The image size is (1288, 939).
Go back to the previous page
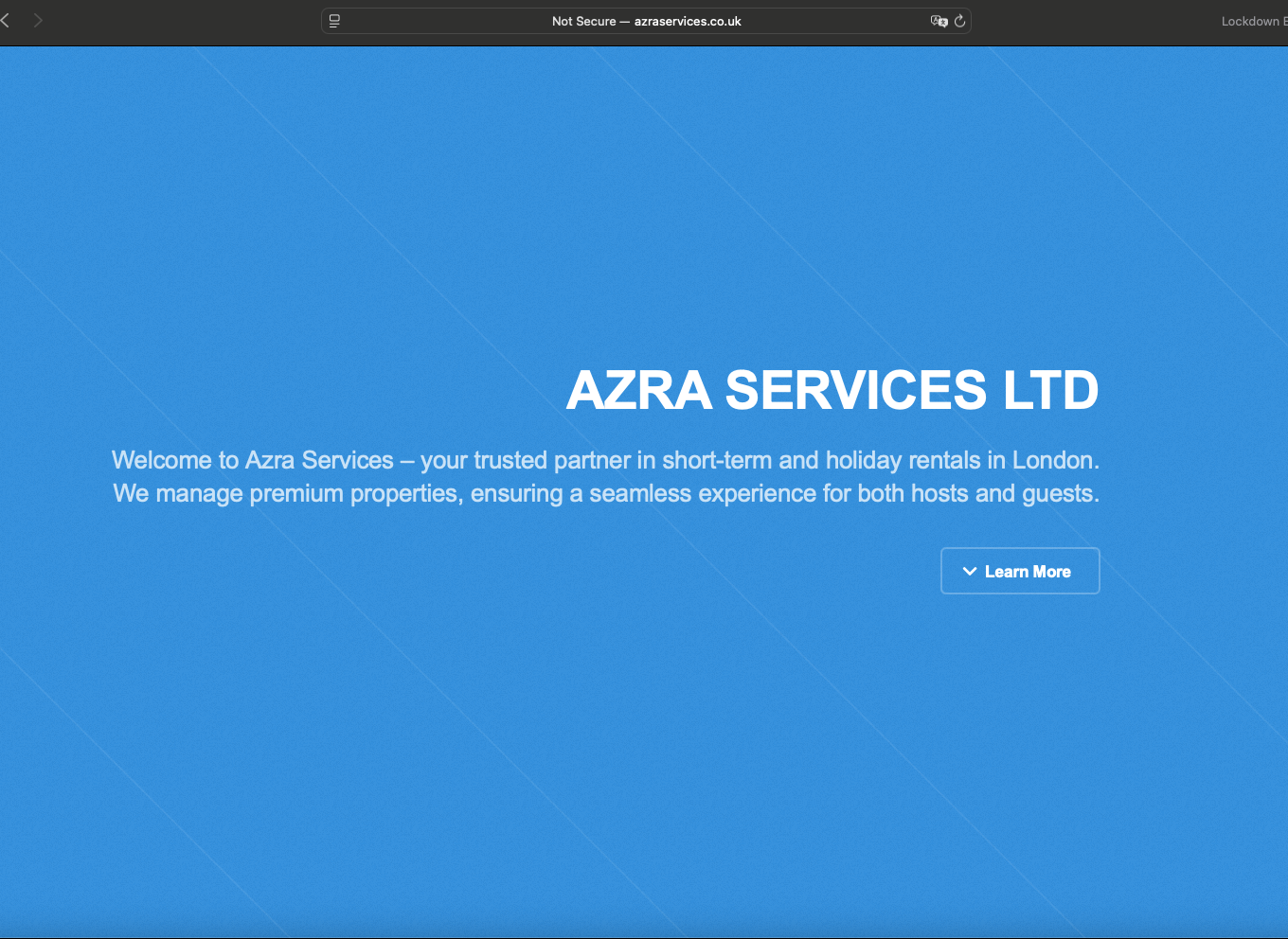[6, 20]
